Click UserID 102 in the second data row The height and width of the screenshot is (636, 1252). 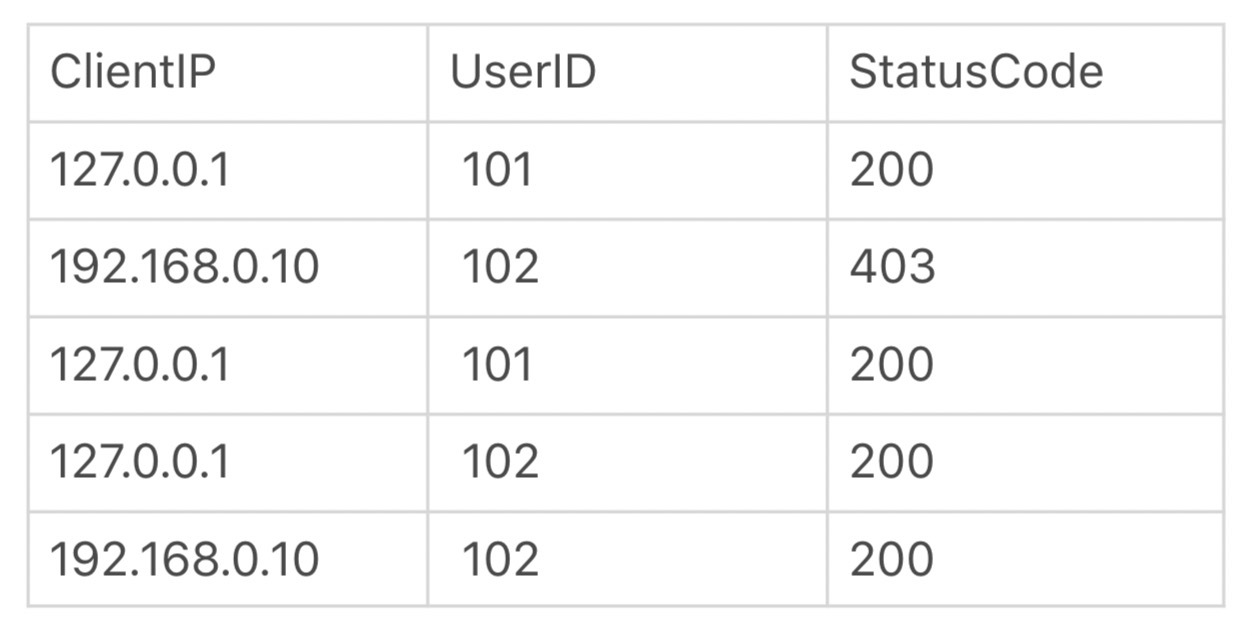[x=500, y=268]
